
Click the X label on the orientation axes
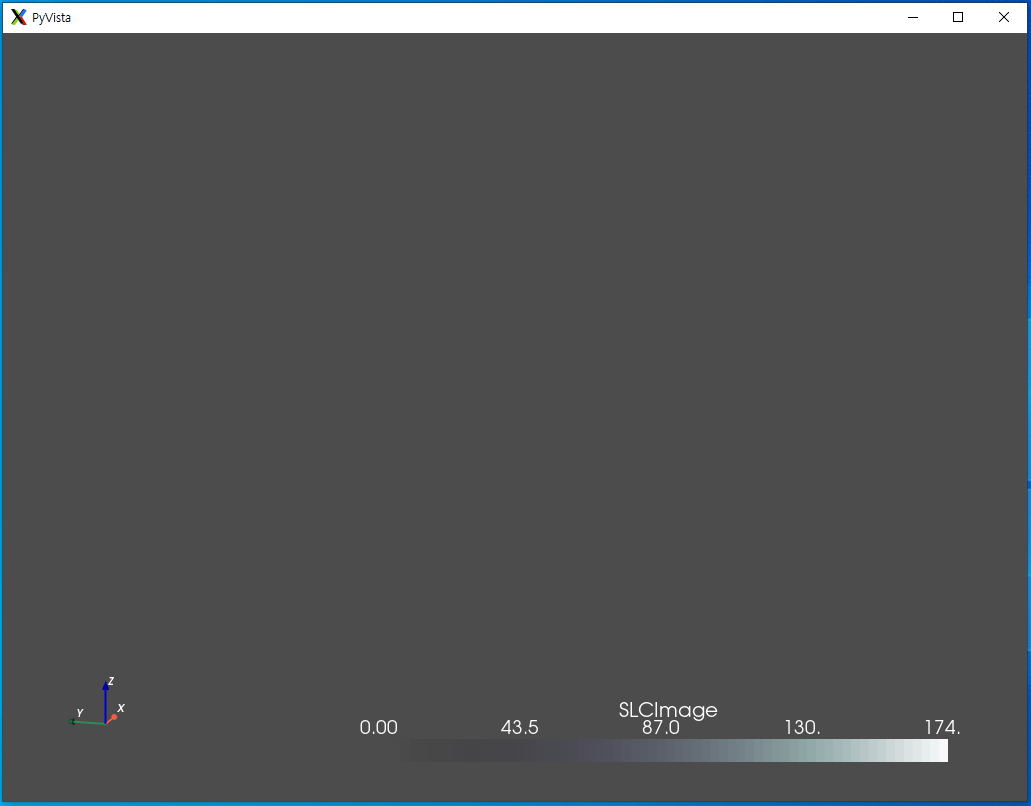coord(120,707)
